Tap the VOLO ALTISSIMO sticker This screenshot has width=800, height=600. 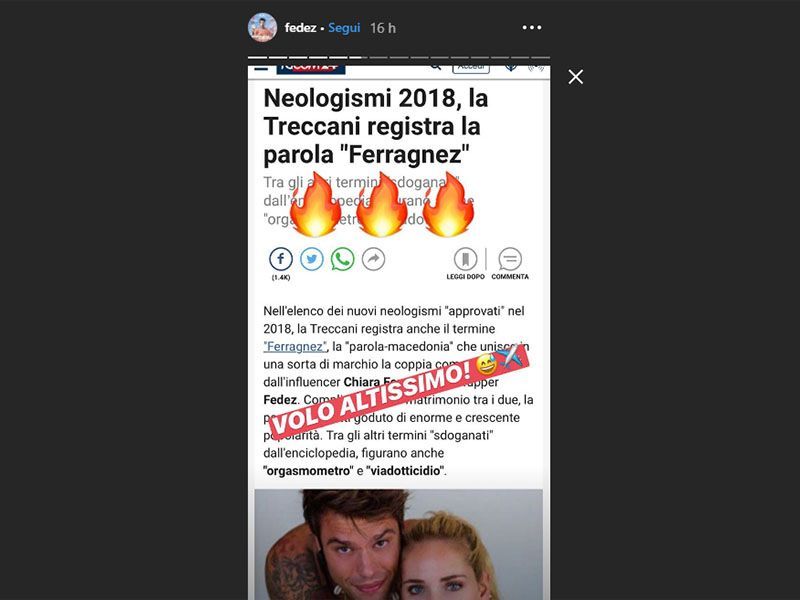(x=399, y=392)
